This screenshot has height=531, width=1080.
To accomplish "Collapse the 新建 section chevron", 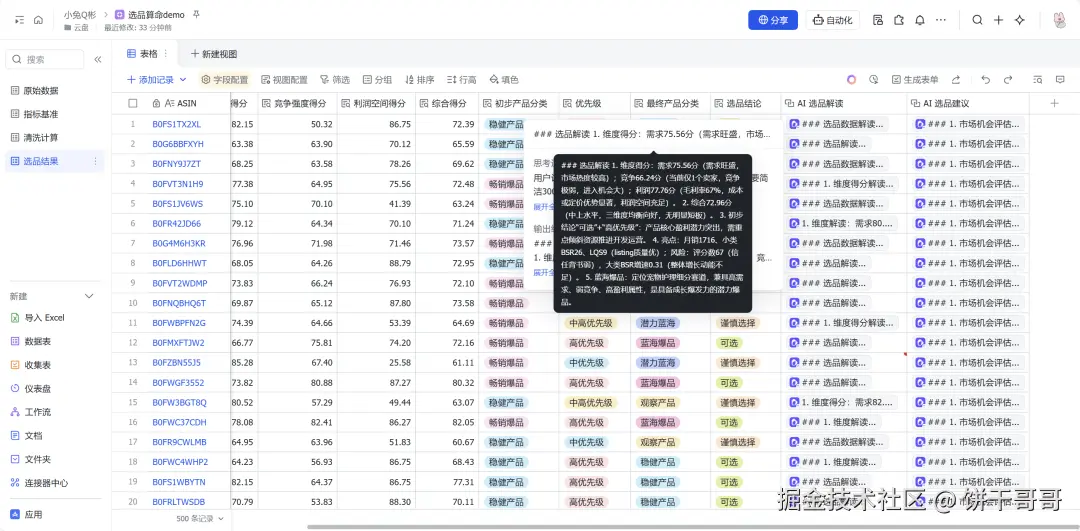I will coord(89,296).
